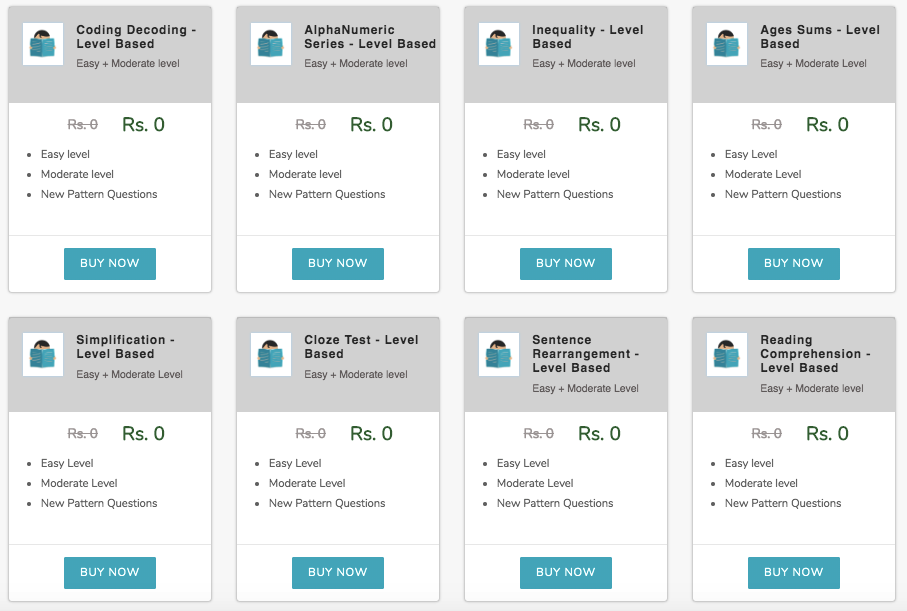907x611 pixels.
Task: Click Rs. 0 price on Inequality card
Action: click(x=599, y=124)
